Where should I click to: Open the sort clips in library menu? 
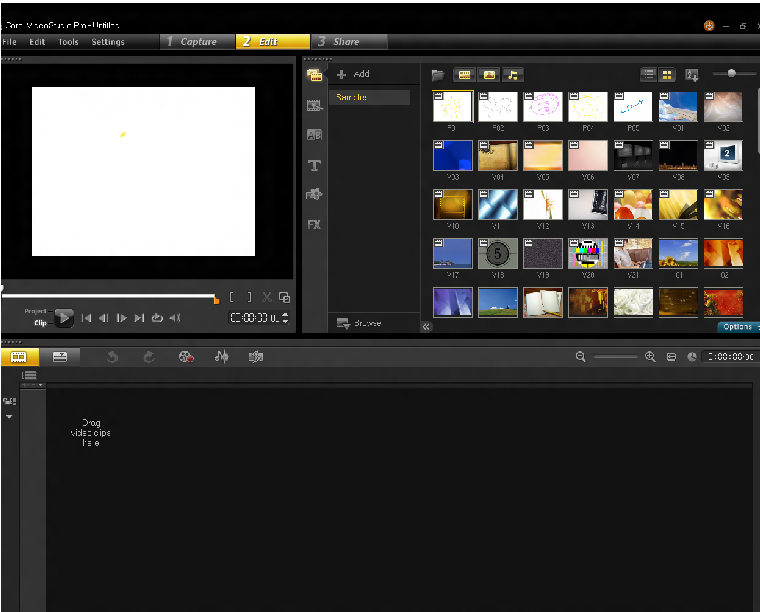coord(692,75)
